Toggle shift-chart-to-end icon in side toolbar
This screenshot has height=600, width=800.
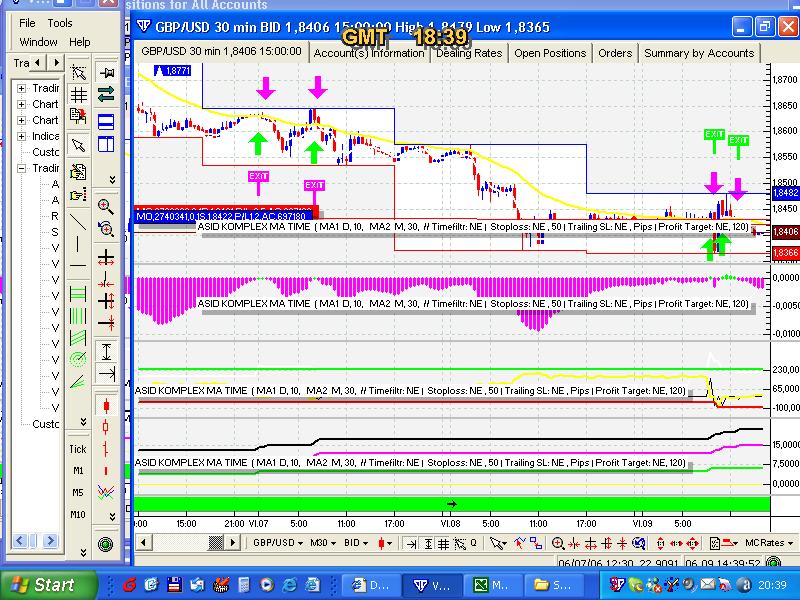pos(106,374)
